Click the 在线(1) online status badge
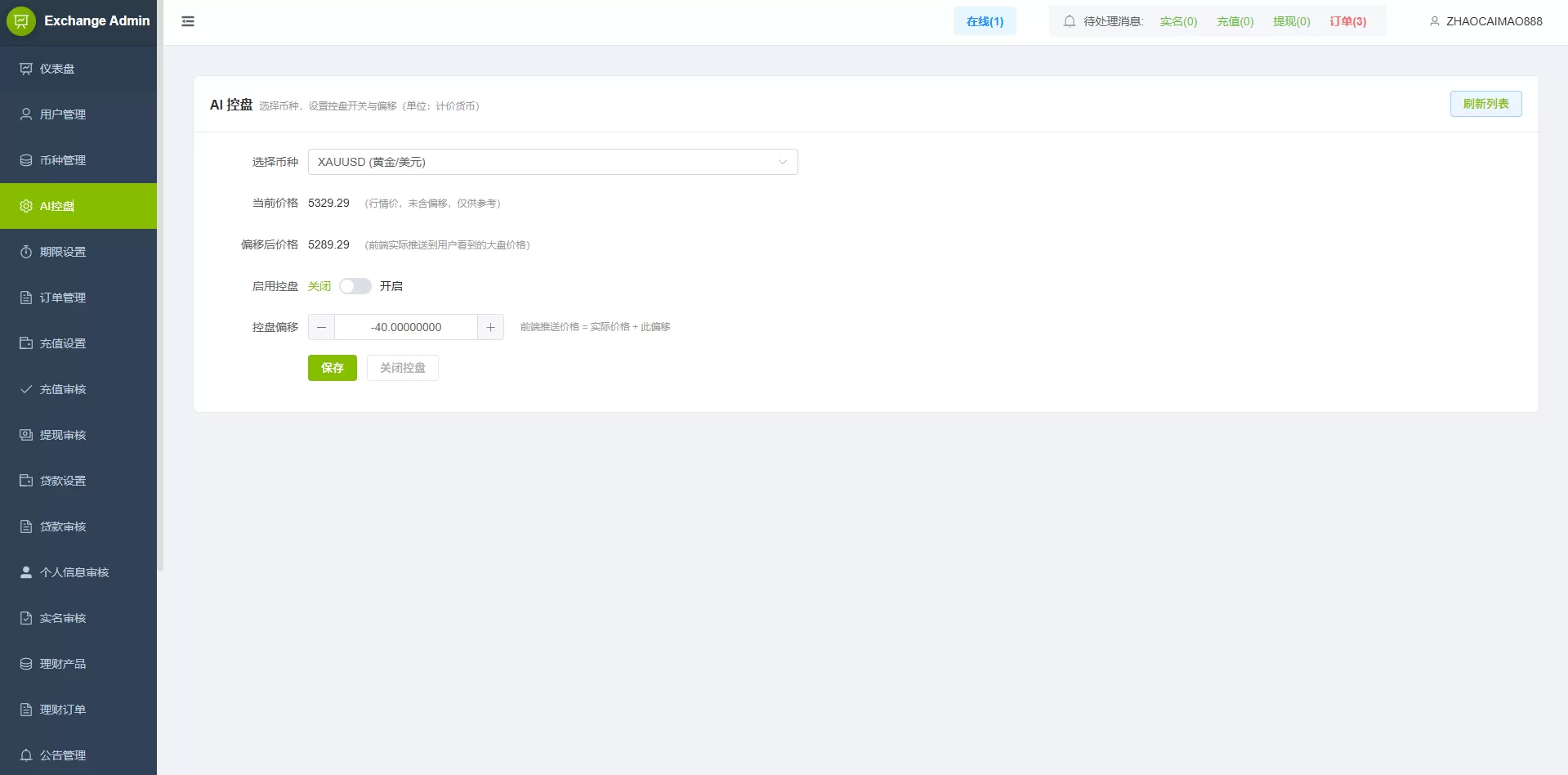 tap(985, 21)
